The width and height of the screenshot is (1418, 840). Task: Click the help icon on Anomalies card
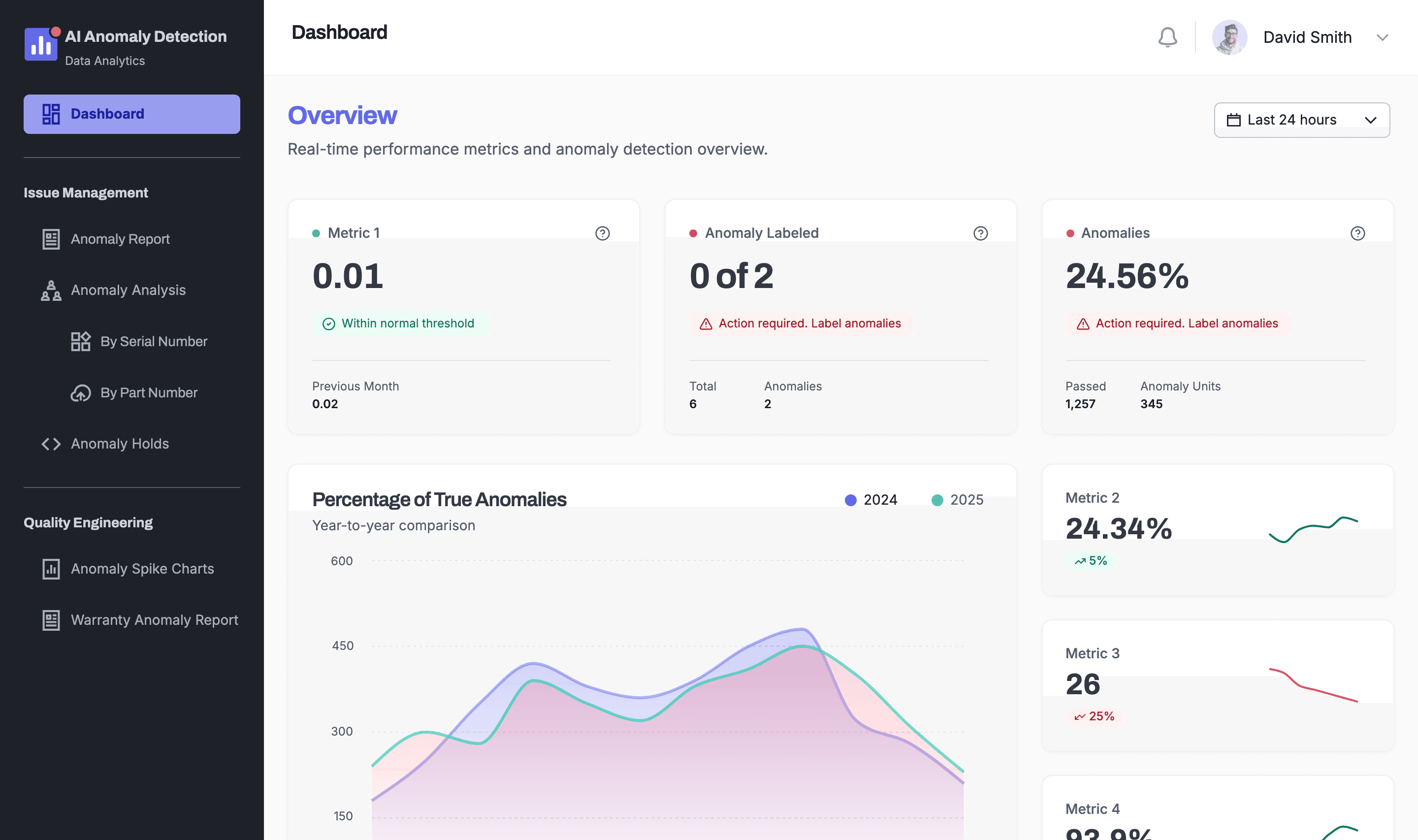[x=1357, y=233]
